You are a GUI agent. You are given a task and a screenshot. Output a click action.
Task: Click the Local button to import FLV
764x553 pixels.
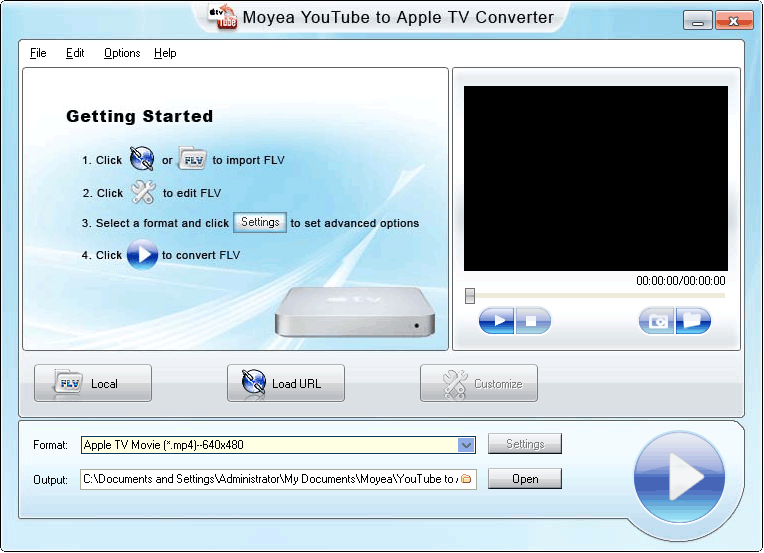pyautogui.click(x=93, y=383)
